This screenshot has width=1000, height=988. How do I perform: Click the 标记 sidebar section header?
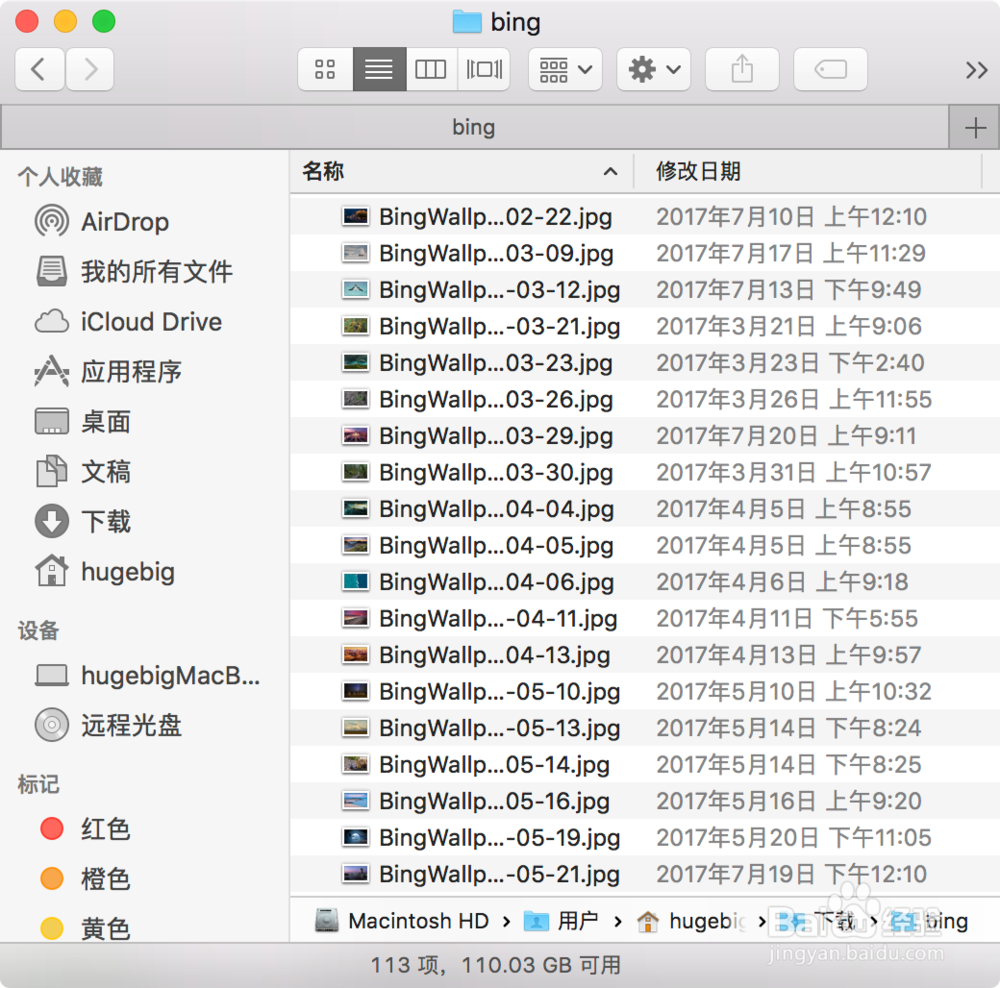(x=38, y=784)
